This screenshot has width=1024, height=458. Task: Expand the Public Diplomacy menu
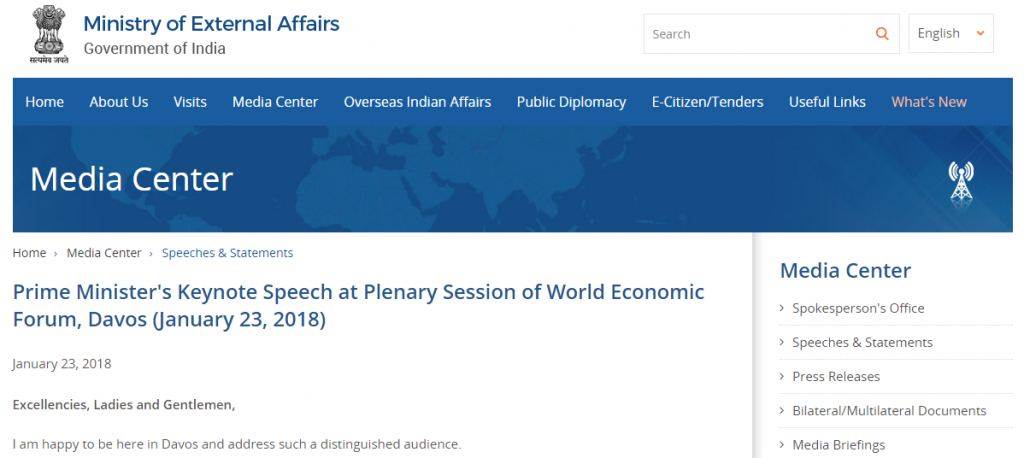tap(571, 102)
